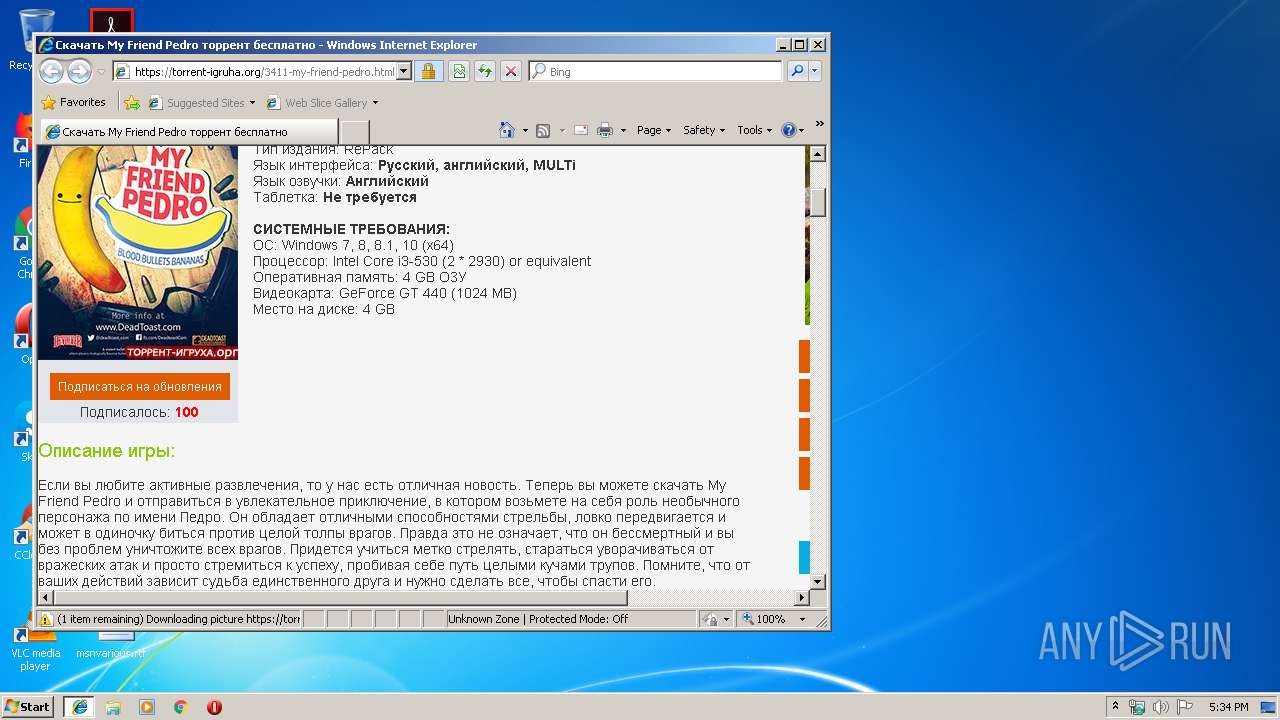Screen dimensions: 1280x720
Task: Click the Refresh page icon
Action: coord(484,72)
